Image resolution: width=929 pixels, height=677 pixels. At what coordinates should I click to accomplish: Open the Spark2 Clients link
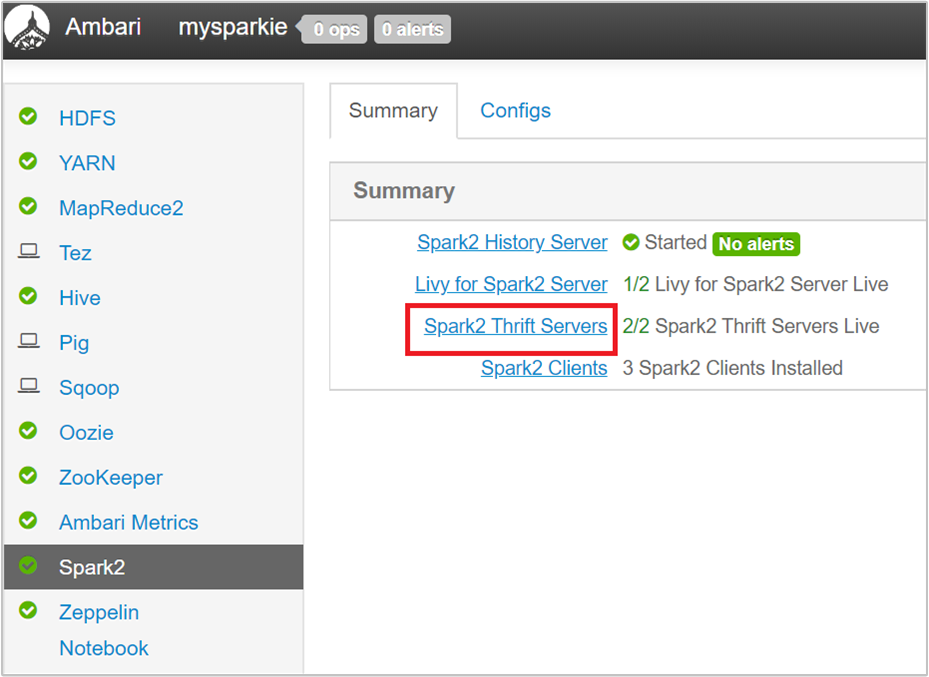(544, 368)
